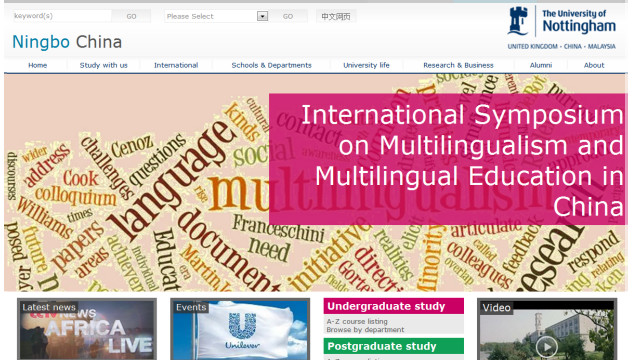This screenshot has height=360, width=640.
Task: Open Schools & Departments menu
Action: pos(271,65)
